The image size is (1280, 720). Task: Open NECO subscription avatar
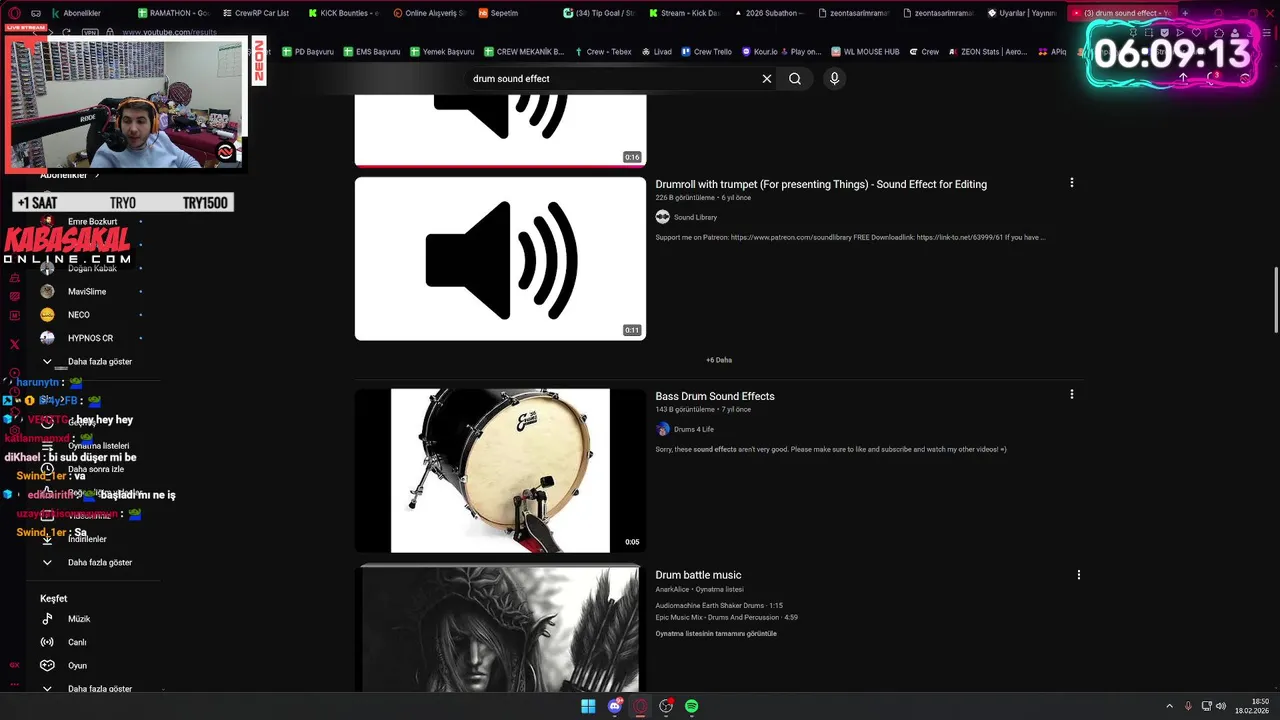click(x=47, y=315)
